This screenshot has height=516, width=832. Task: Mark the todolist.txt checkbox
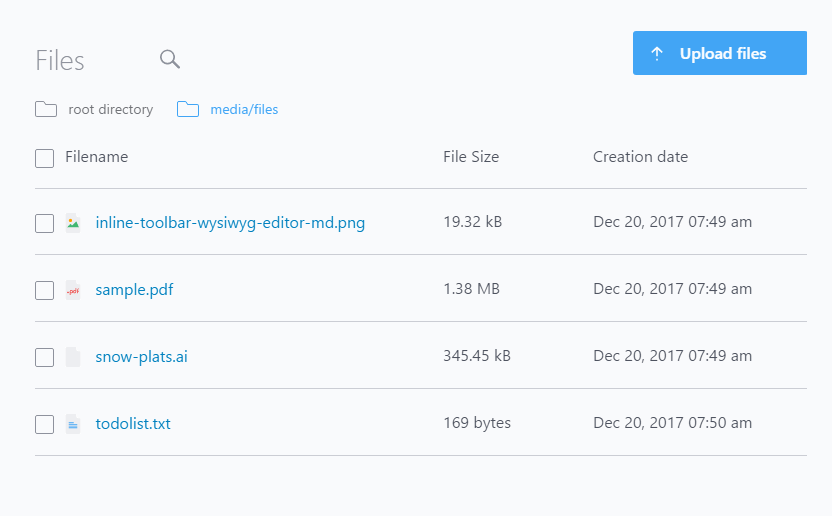[45, 424]
